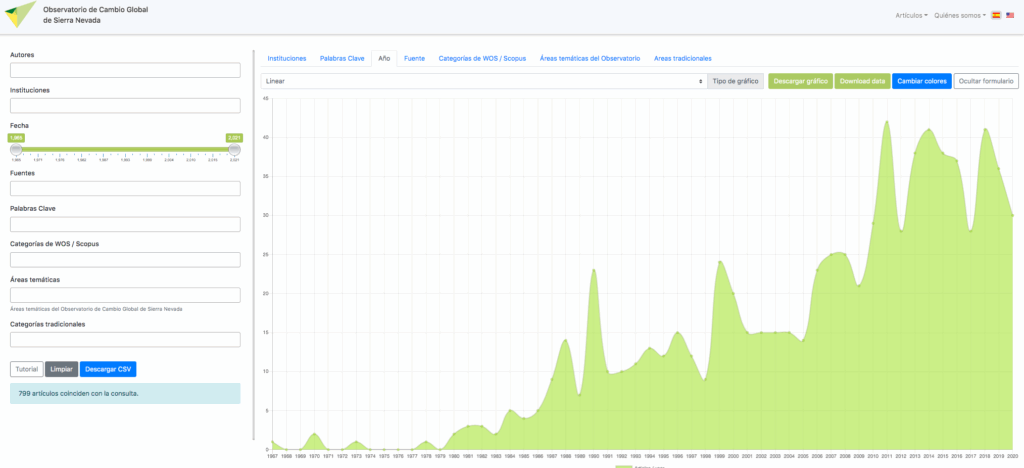Clear filters with the Limpiar button
The image size is (1024, 468).
coord(61,369)
